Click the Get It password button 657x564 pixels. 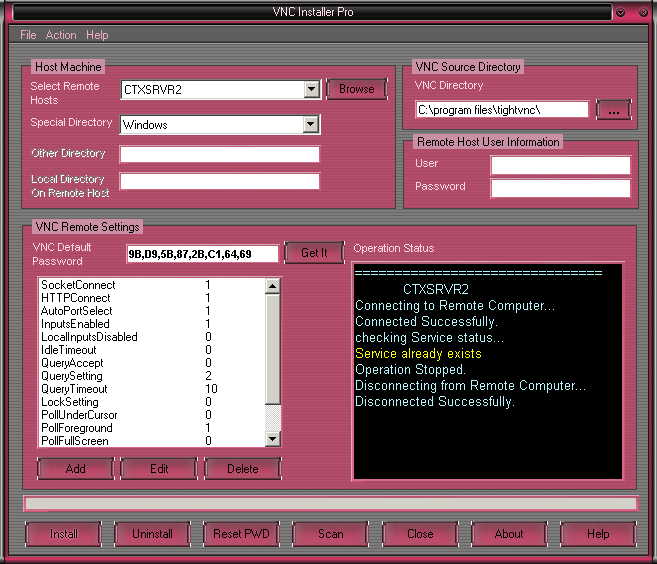314,253
